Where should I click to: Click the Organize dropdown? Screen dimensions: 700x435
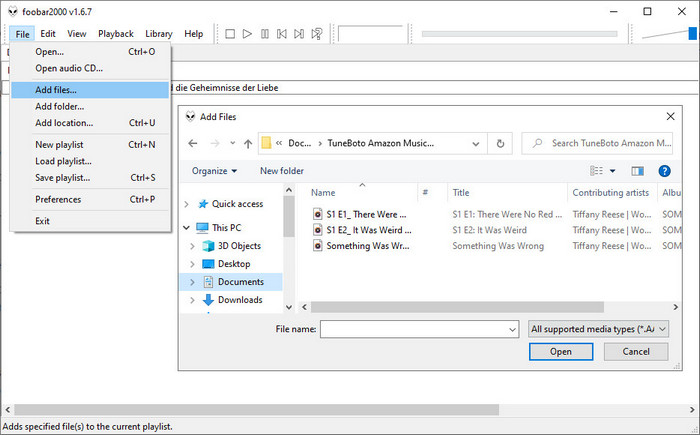[214, 171]
